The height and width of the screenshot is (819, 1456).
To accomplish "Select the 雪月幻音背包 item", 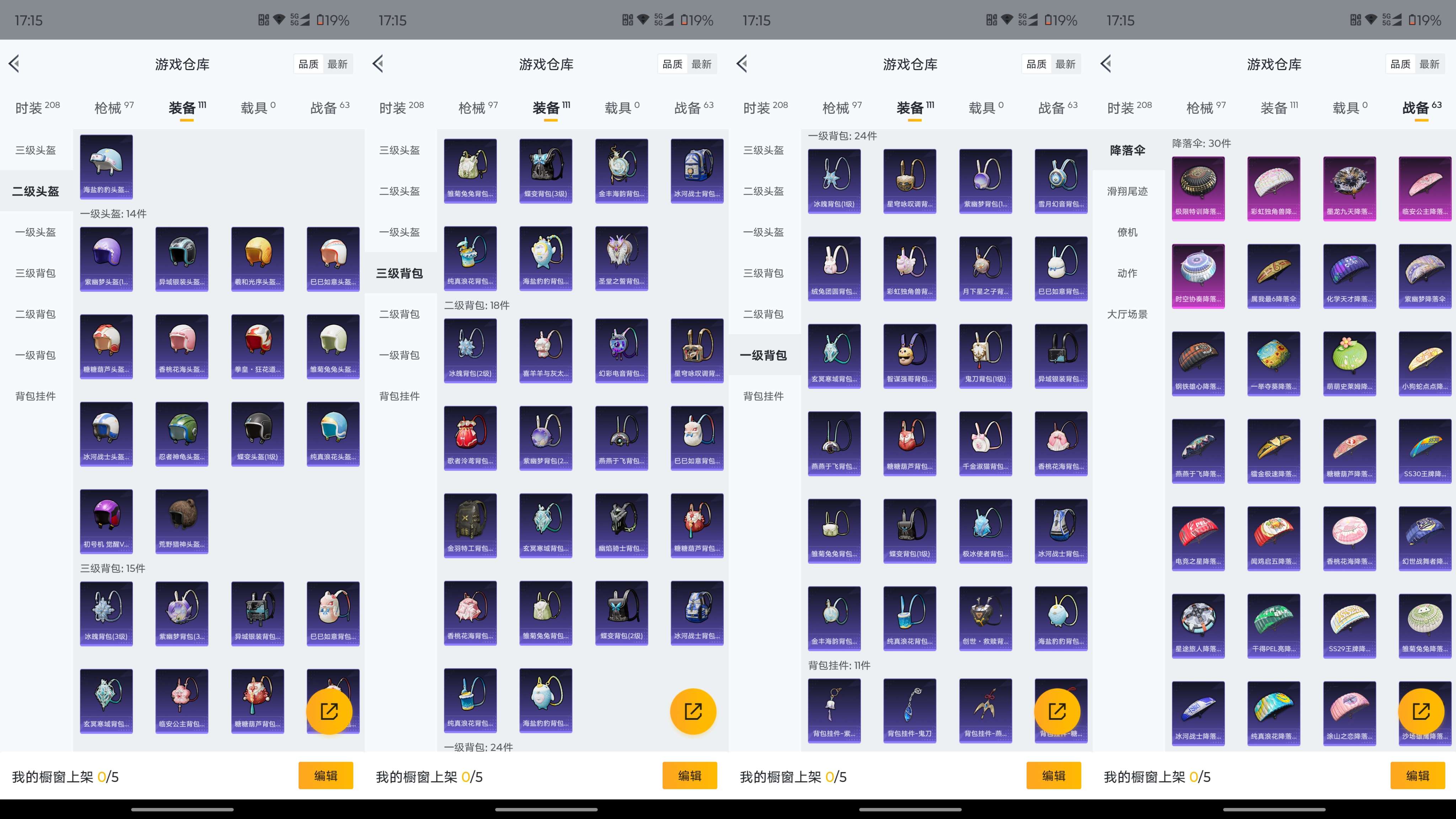I will [1061, 181].
